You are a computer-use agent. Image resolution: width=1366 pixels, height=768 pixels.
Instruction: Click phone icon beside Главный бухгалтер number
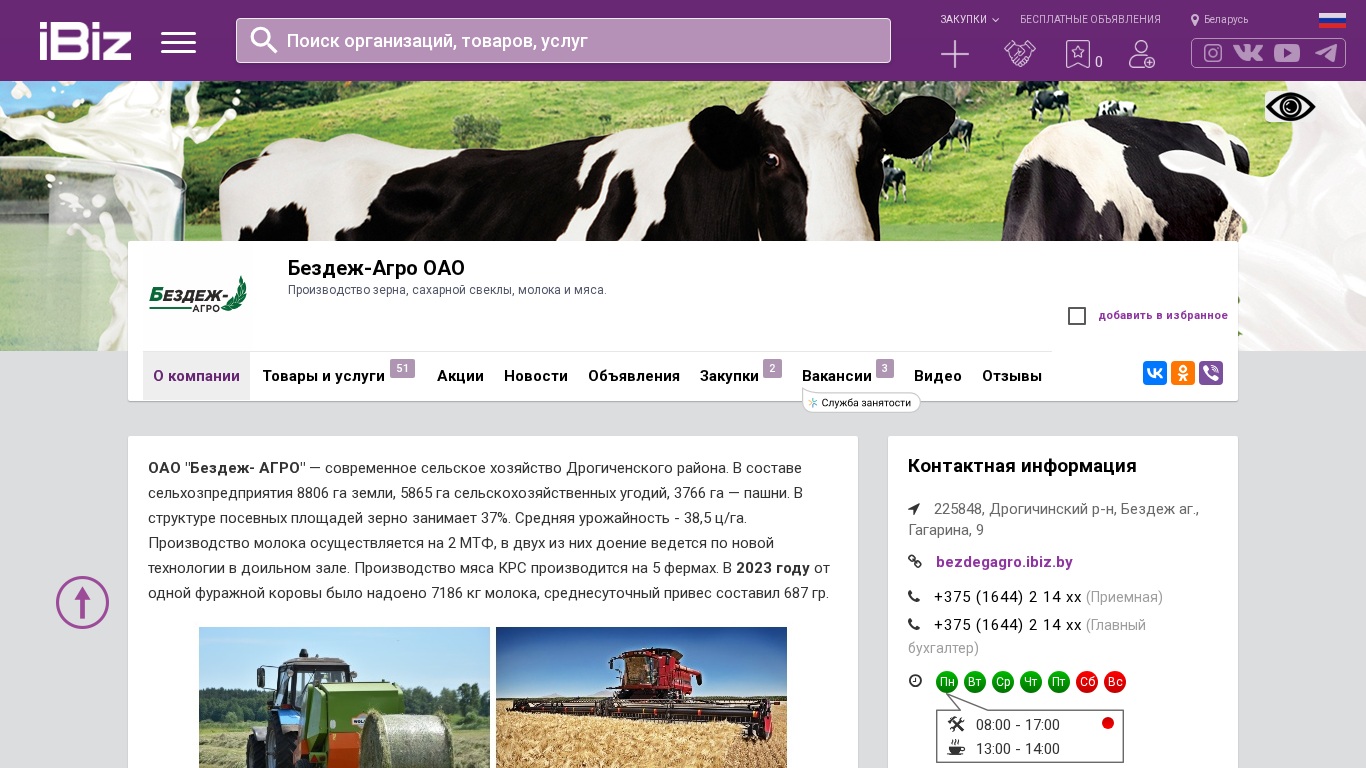pyautogui.click(x=914, y=625)
